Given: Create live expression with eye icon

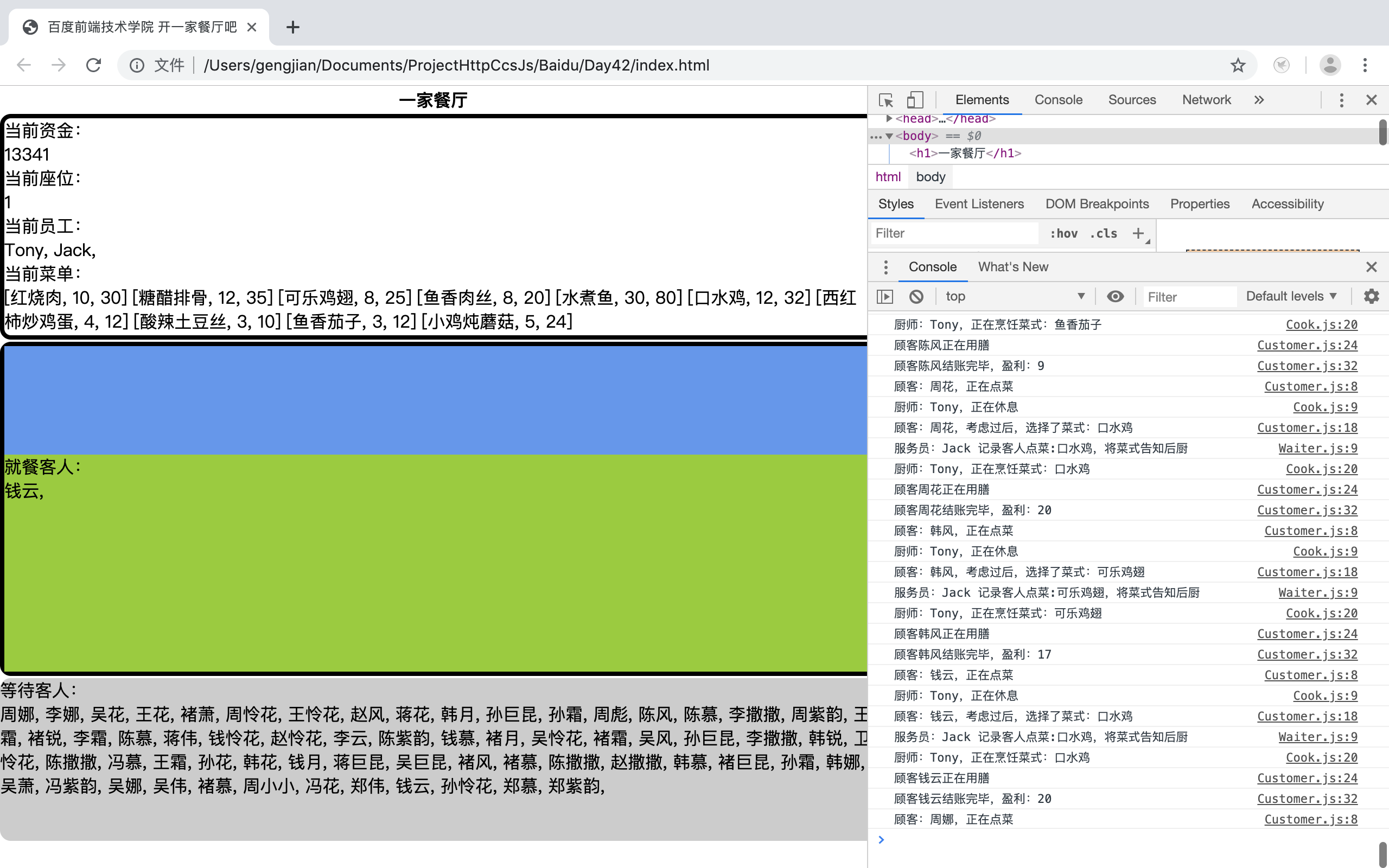Looking at the screenshot, I should click(1115, 296).
